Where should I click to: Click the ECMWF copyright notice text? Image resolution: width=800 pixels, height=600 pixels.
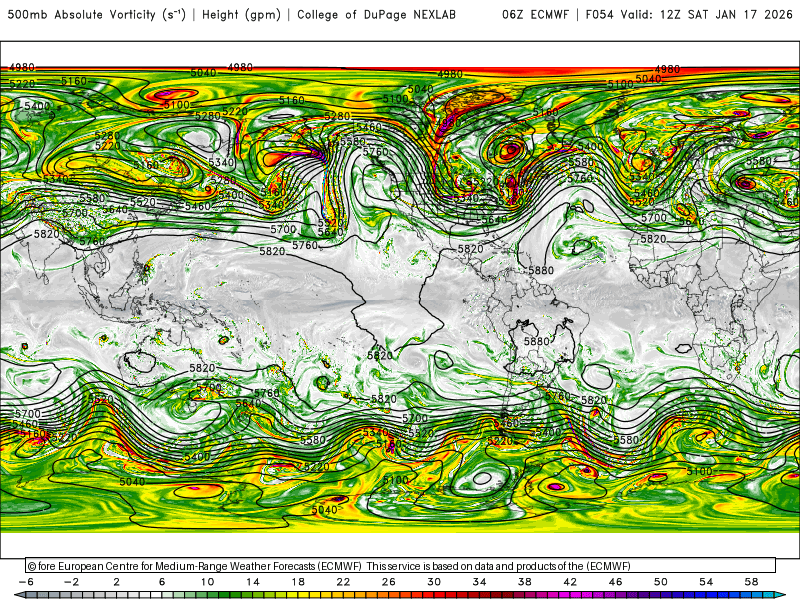tap(329, 566)
